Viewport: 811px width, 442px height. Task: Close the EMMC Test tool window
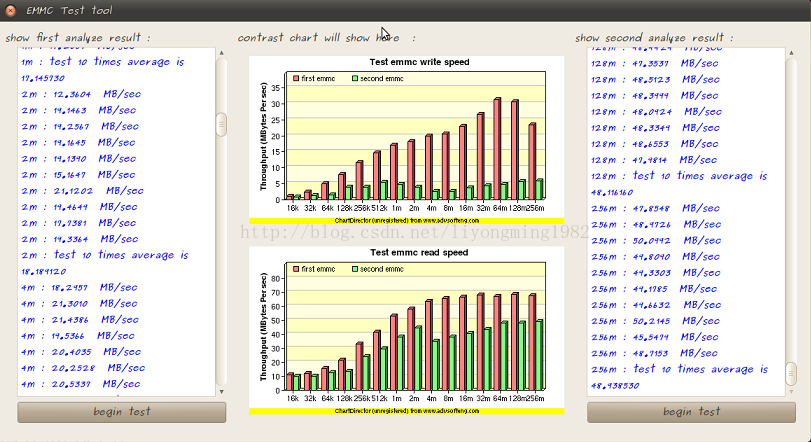[x=10, y=10]
